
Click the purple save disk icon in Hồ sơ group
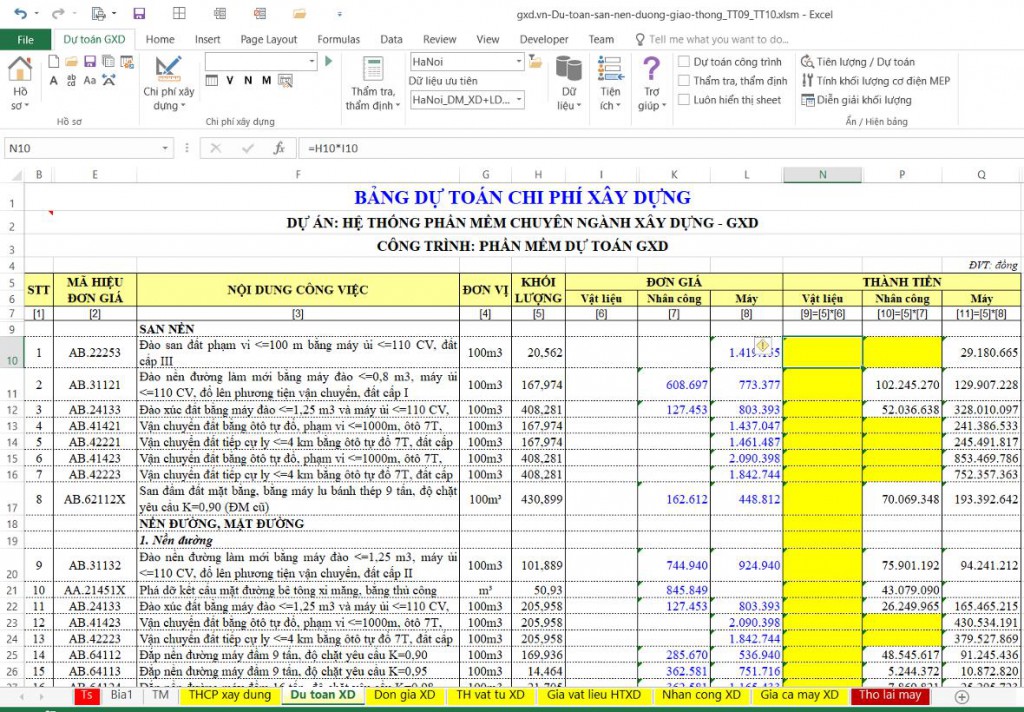pos(90,61)
